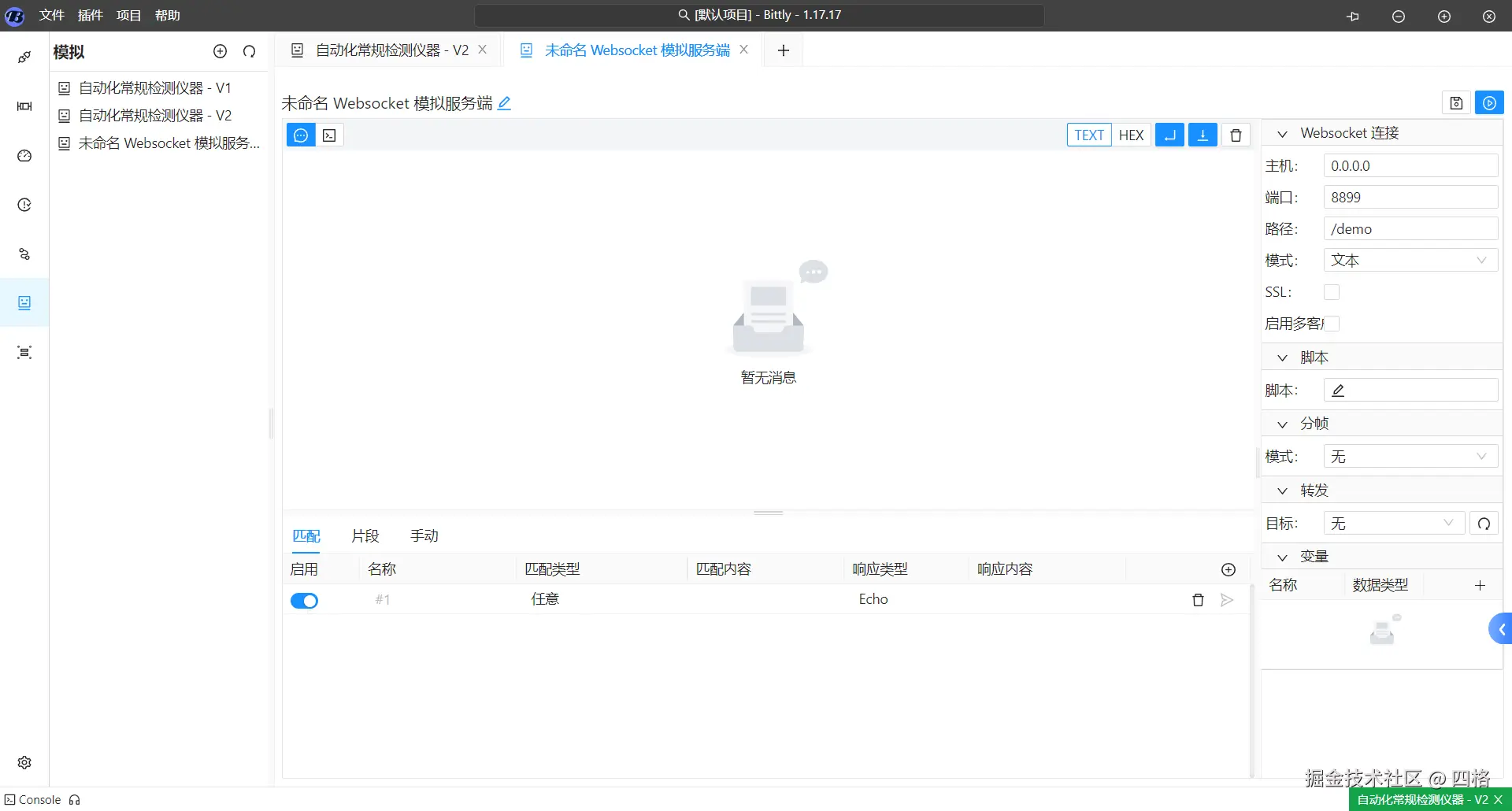The height and width of the screenshot is (811, 1512).
Task: Click the green 自动化常规检测仪器 - V2 status badge
Action: 1422,800
